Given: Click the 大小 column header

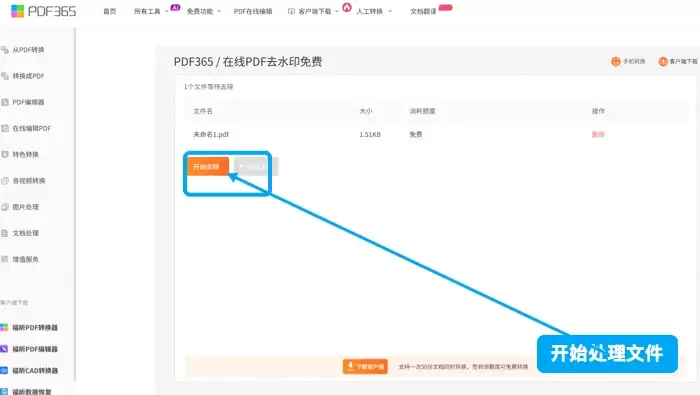Looking at the screenshot, I should pos(366,111).
